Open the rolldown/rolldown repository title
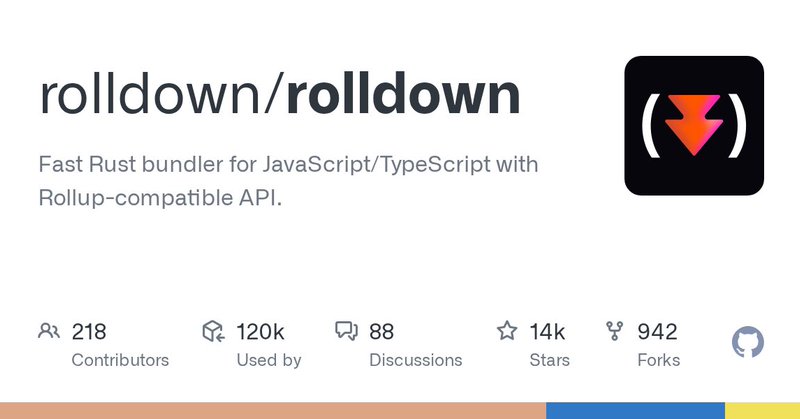800x419 pixels. click(x=280, y=95)
